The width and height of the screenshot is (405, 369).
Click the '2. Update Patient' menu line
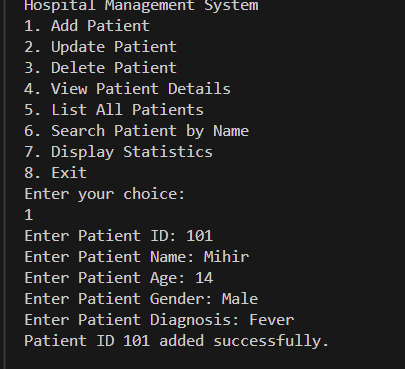pyautogui.click(x=100, y=47)
